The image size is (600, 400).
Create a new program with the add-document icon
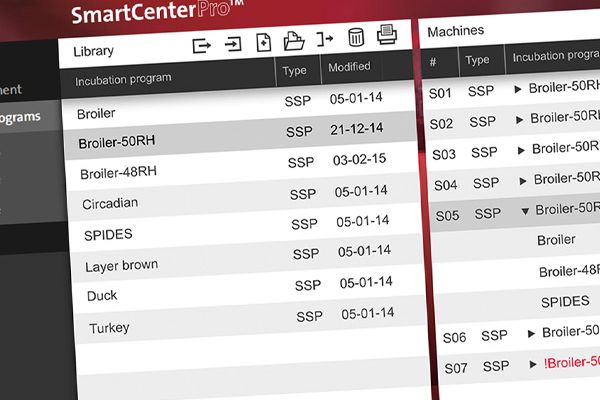coord(264,42)
